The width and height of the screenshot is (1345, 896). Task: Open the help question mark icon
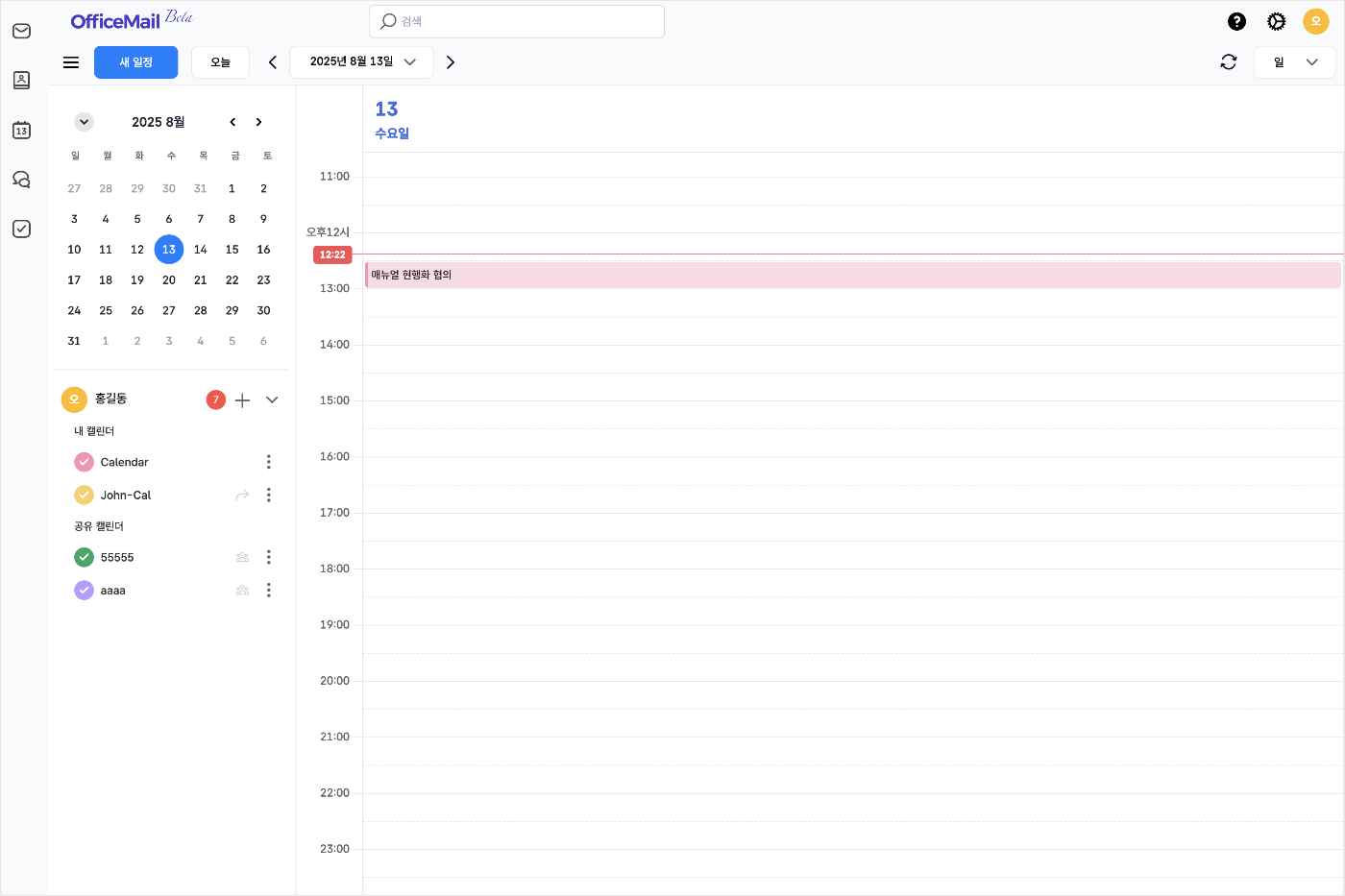pos(1237,21)
